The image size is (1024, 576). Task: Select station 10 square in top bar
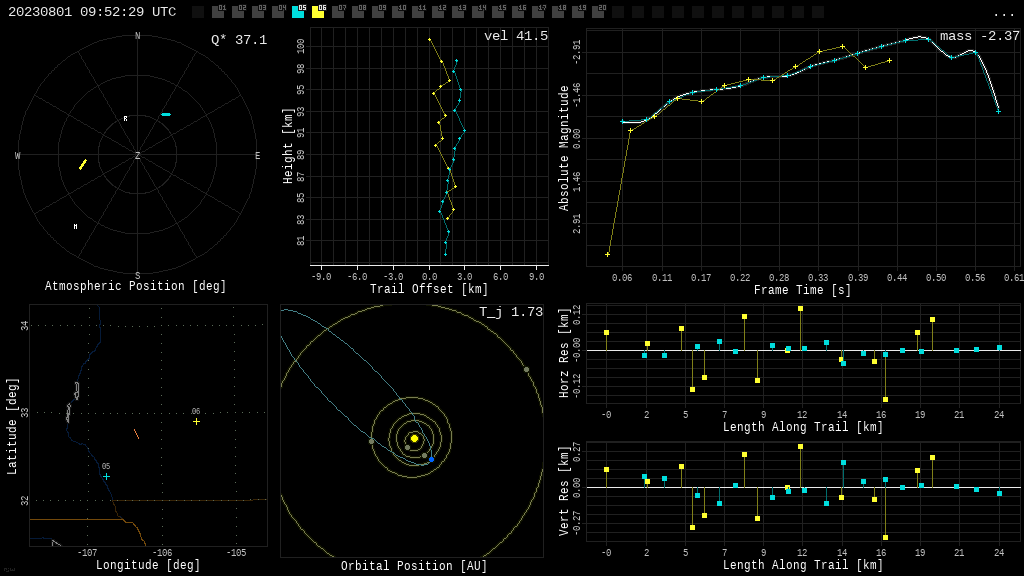click(398, 12)
